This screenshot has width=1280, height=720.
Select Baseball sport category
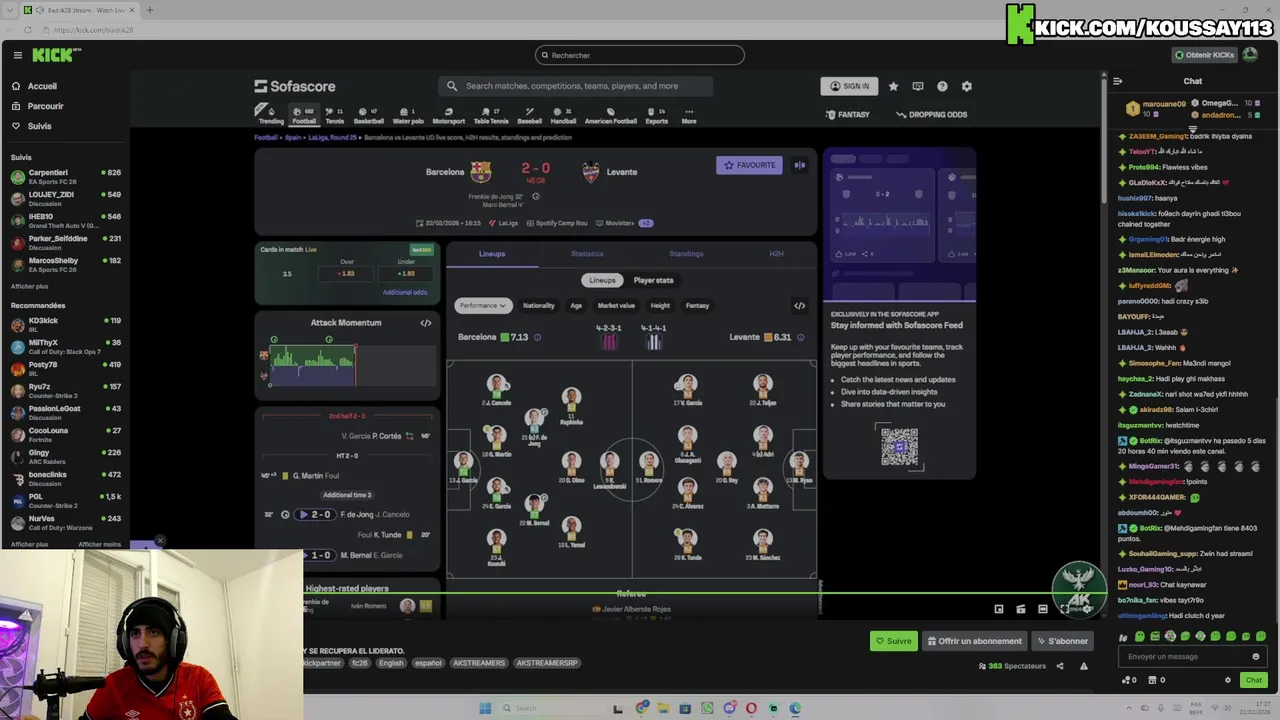[530, 115]
